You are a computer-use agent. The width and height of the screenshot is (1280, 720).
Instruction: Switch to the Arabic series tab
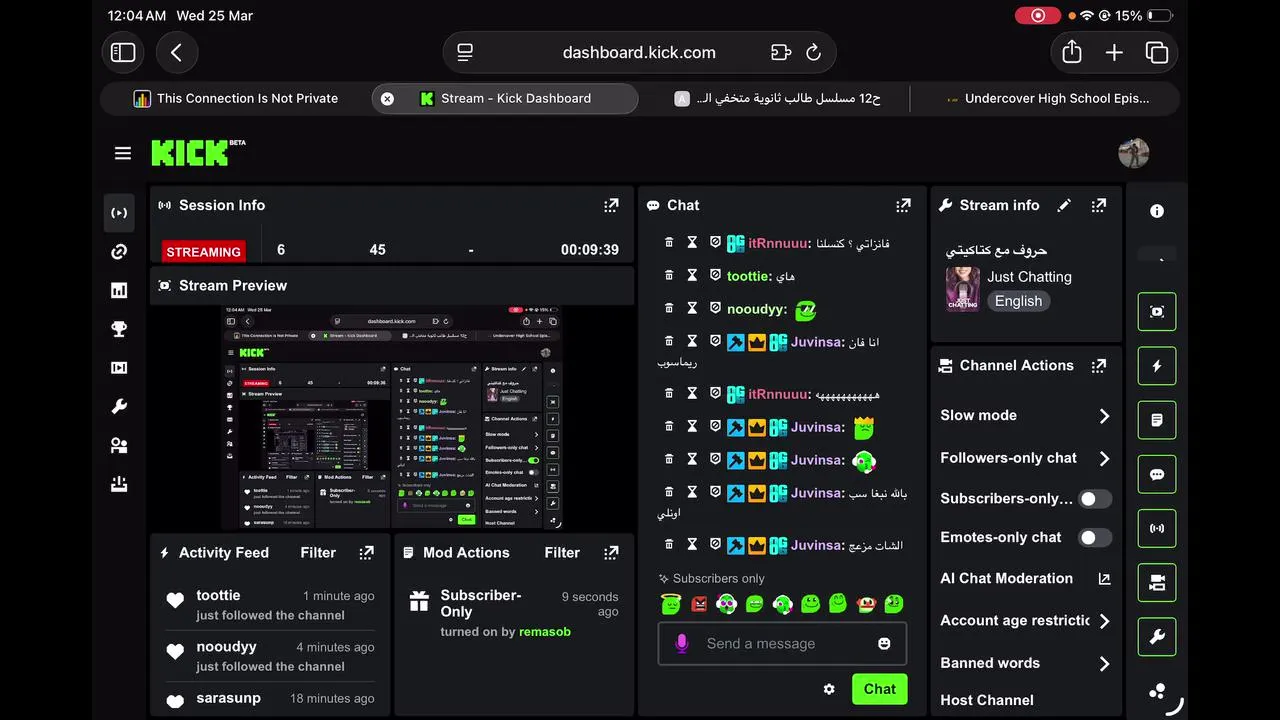pos(777,98)
